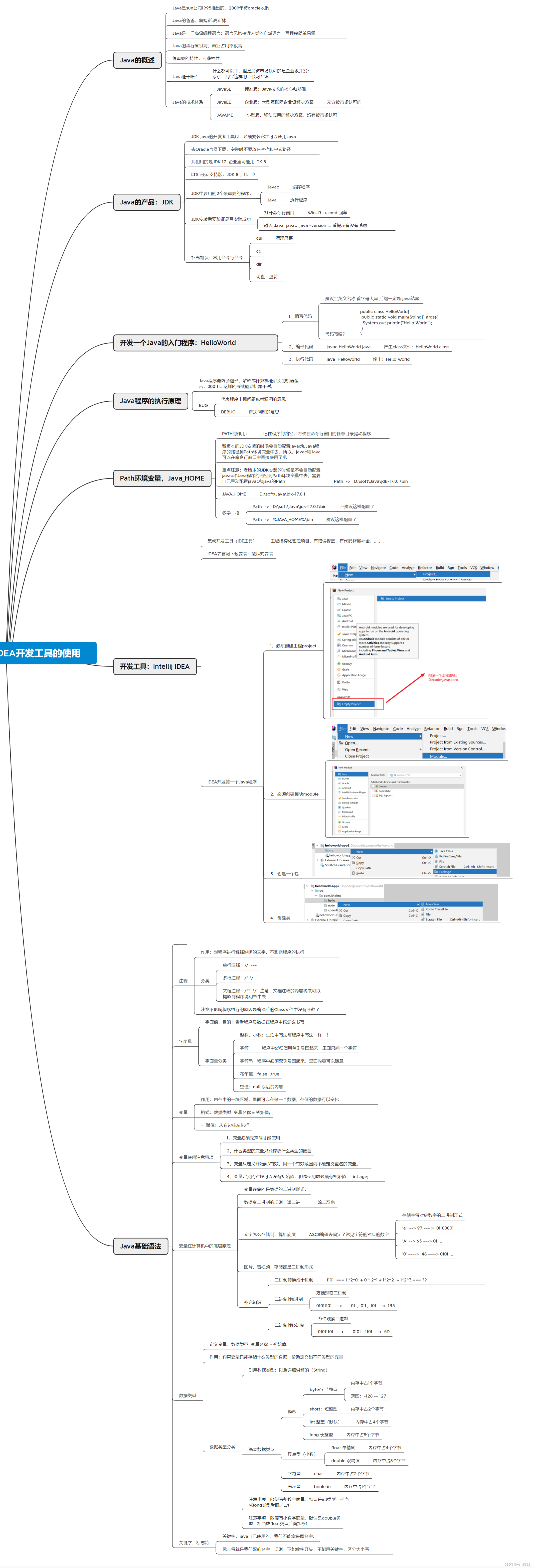The height and width of the screenshot is (1568, 534).
Task: Select the Path环境变量，Java_HOME node
Action: click(162, 478)
